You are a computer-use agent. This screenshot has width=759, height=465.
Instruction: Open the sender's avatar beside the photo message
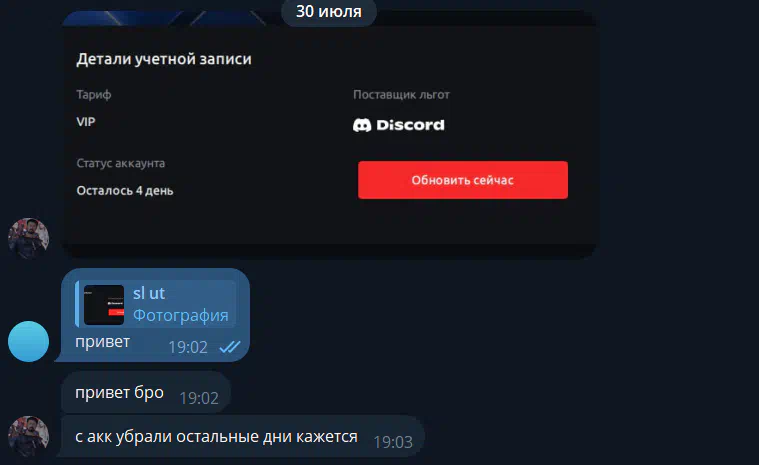pos(29,238)
